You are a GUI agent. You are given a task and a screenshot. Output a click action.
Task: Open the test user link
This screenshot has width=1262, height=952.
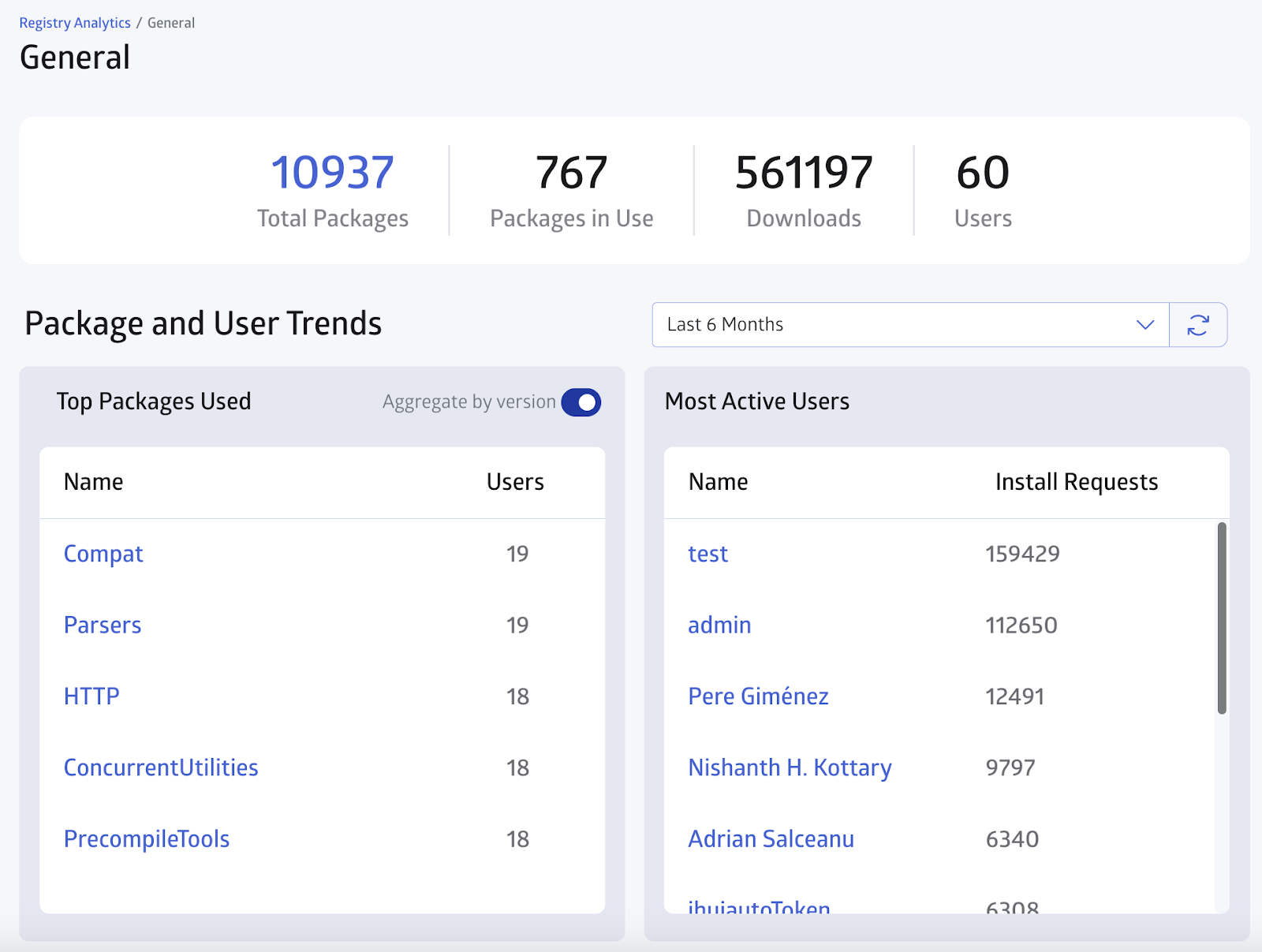coord(708,554)
